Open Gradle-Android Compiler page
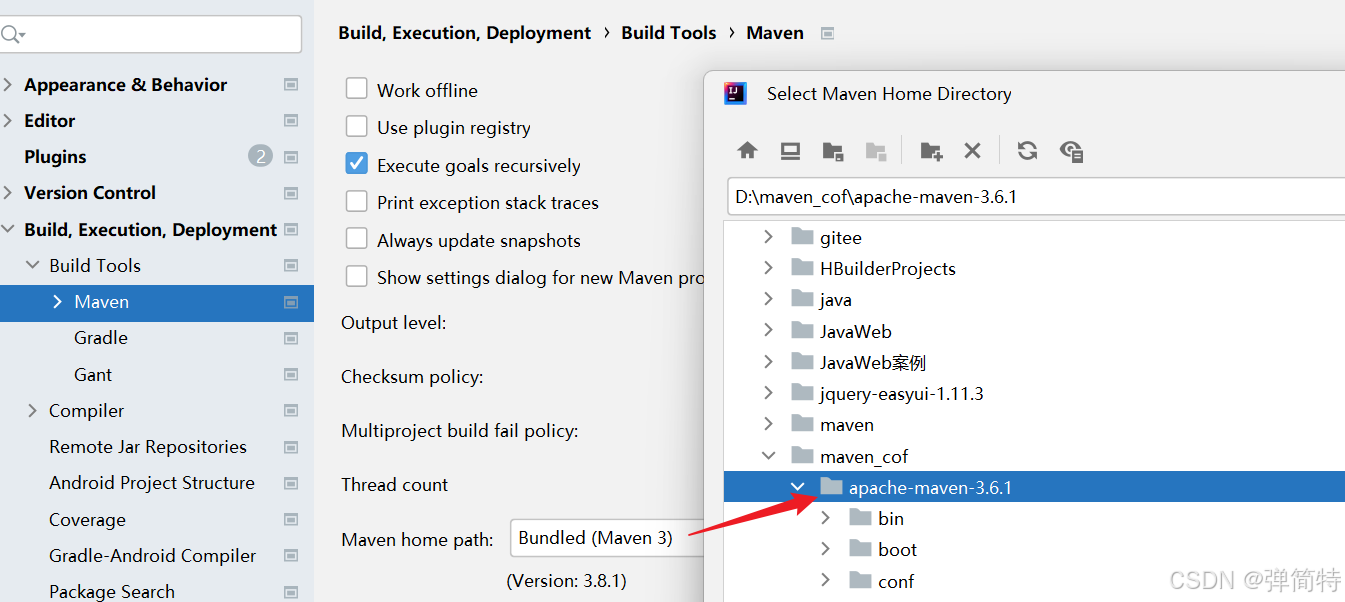 click(x=153, y=556)
